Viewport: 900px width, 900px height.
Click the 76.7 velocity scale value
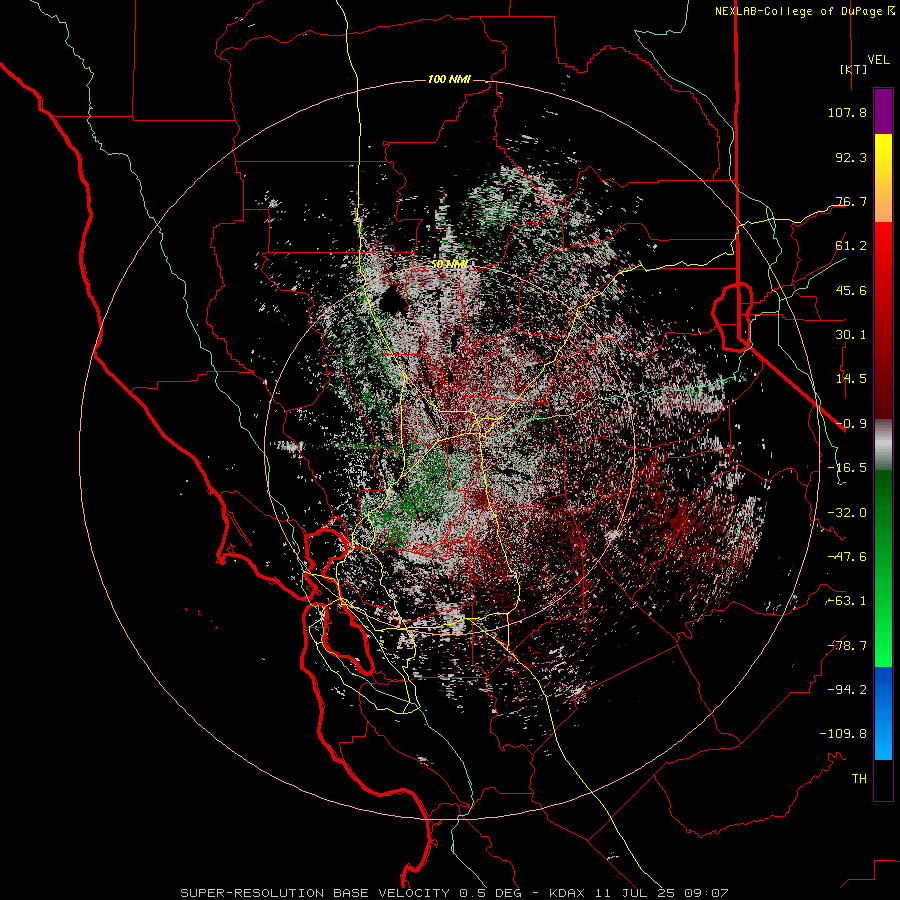pos(851,201)
